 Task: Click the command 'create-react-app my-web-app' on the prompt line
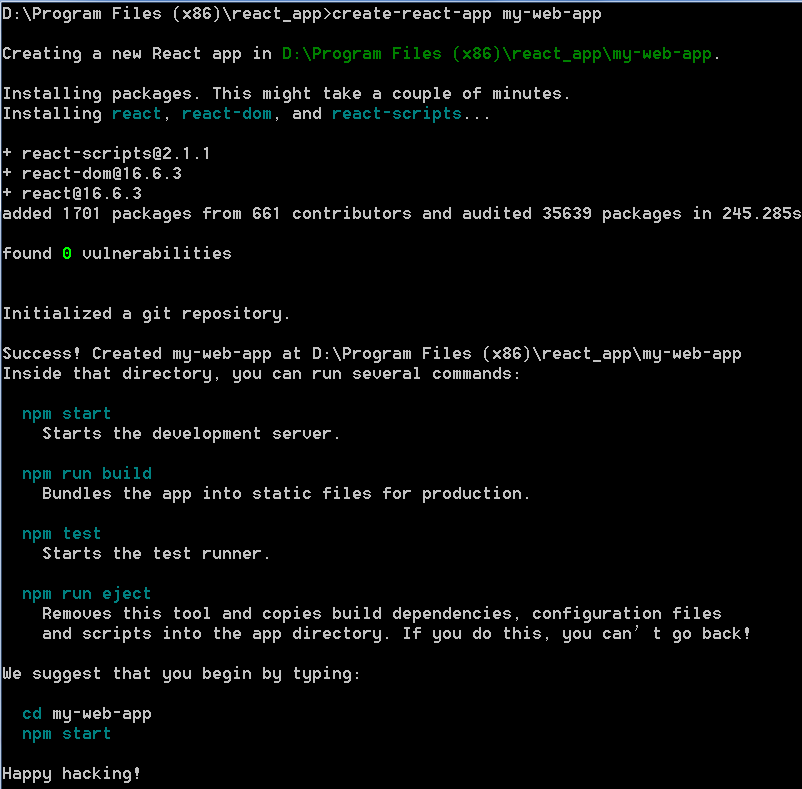[466, 14]
